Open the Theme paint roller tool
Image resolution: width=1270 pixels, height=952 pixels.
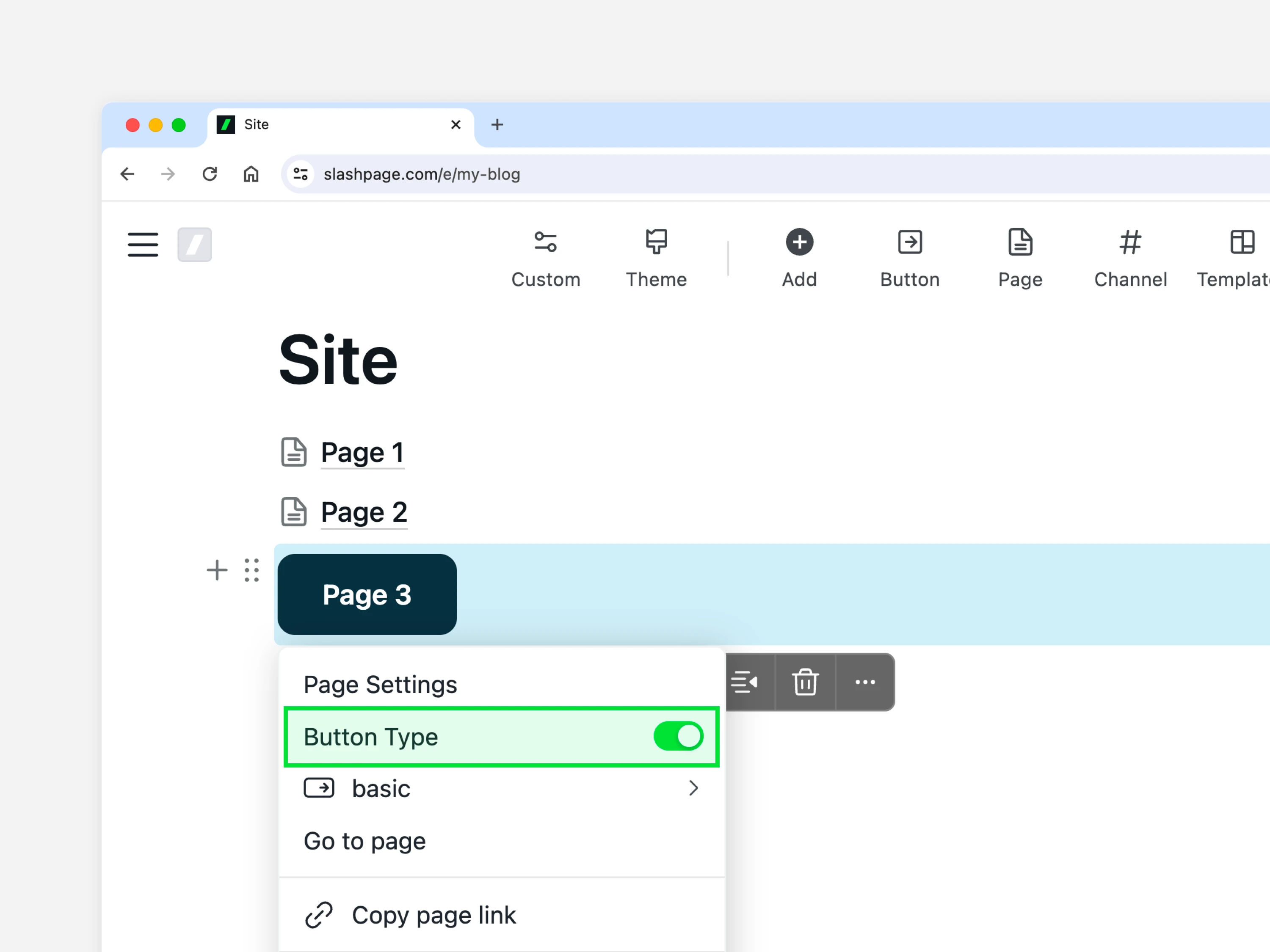tap(656, 258)
